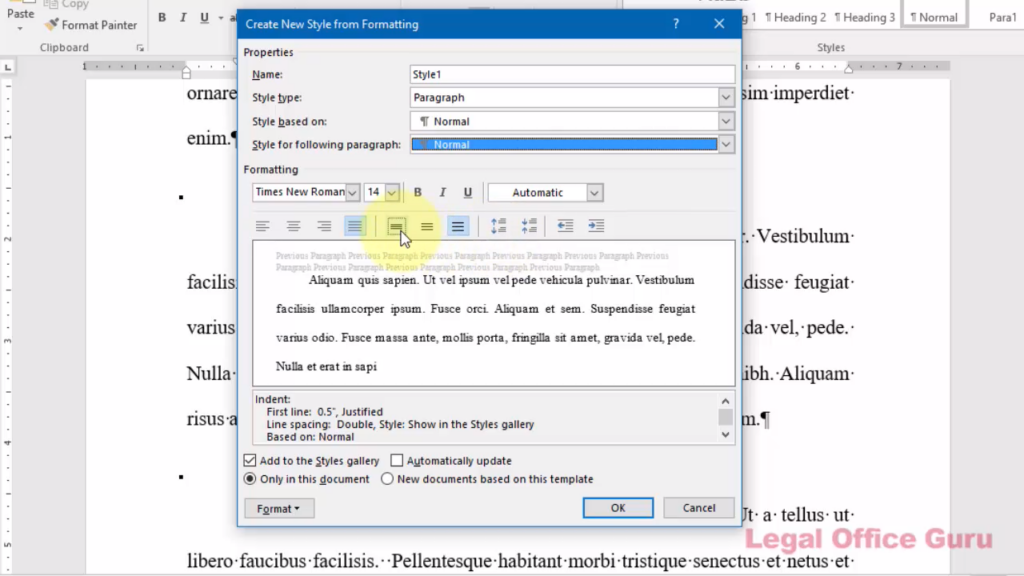Viewport: 1024px width, 576px height.
Task: Enable Automatically update
Action: coord(396,461)
